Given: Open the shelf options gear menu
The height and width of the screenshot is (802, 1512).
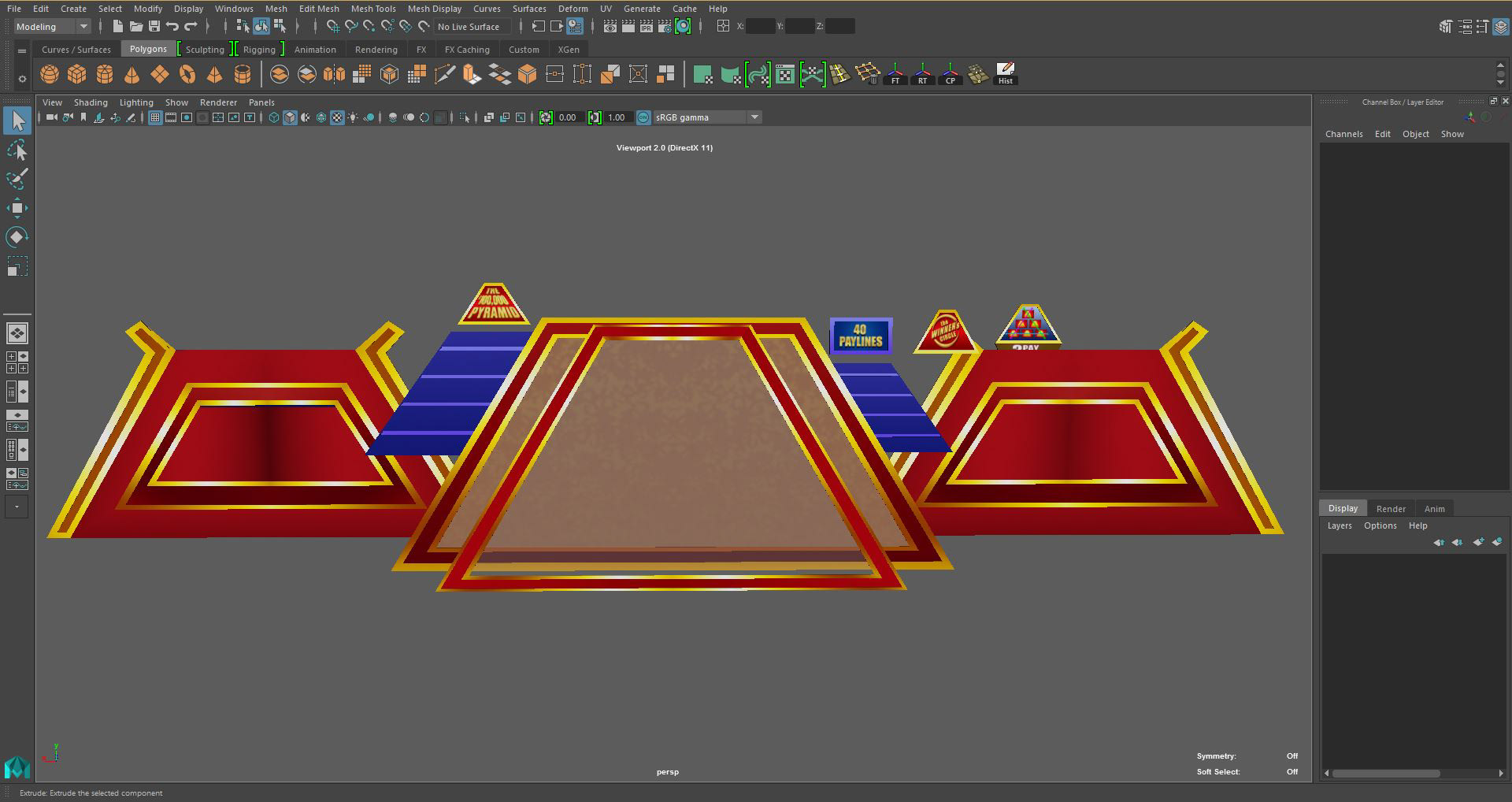Looking at the screenshot, I should [22, 78].
